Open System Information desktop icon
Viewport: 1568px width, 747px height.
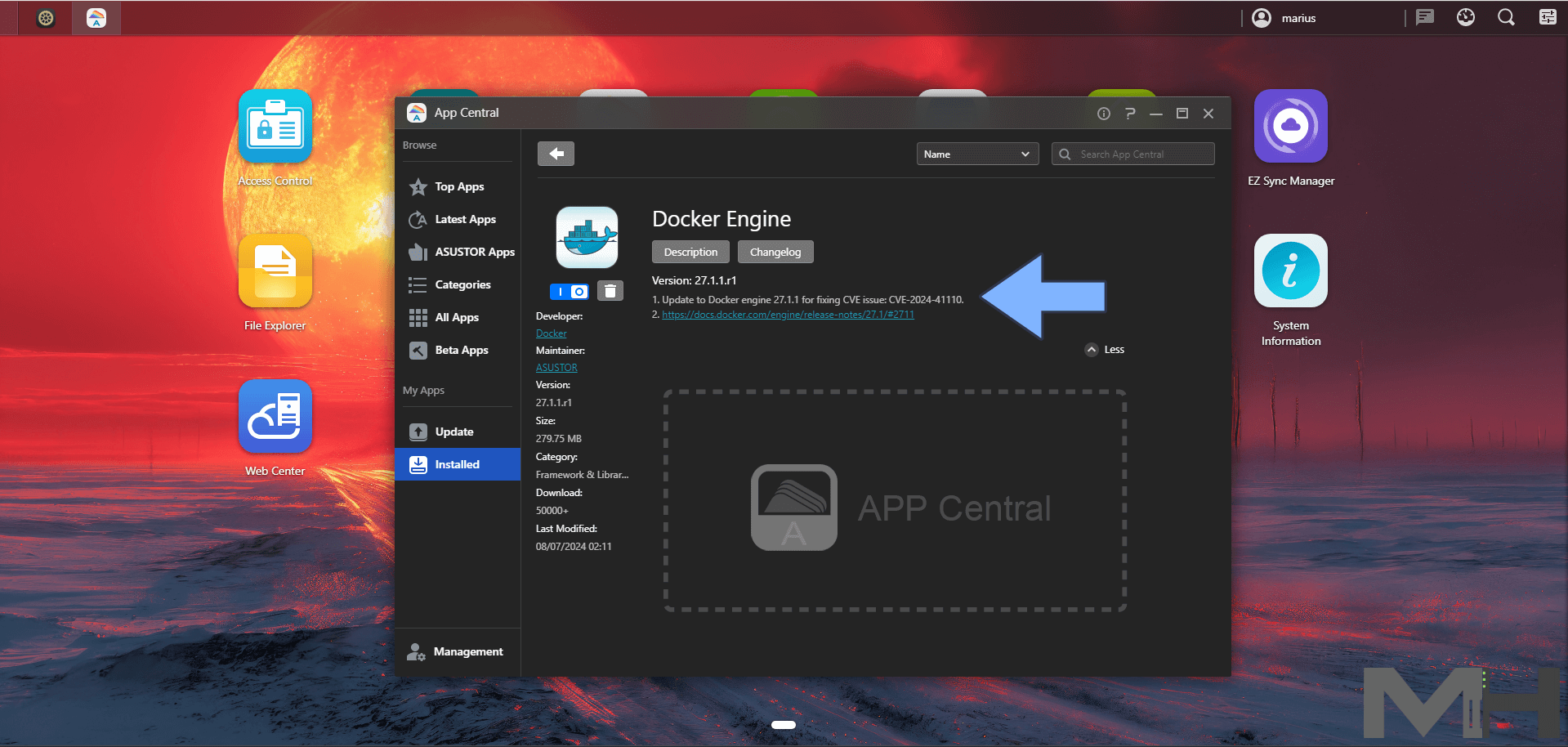coord(1291,271)
